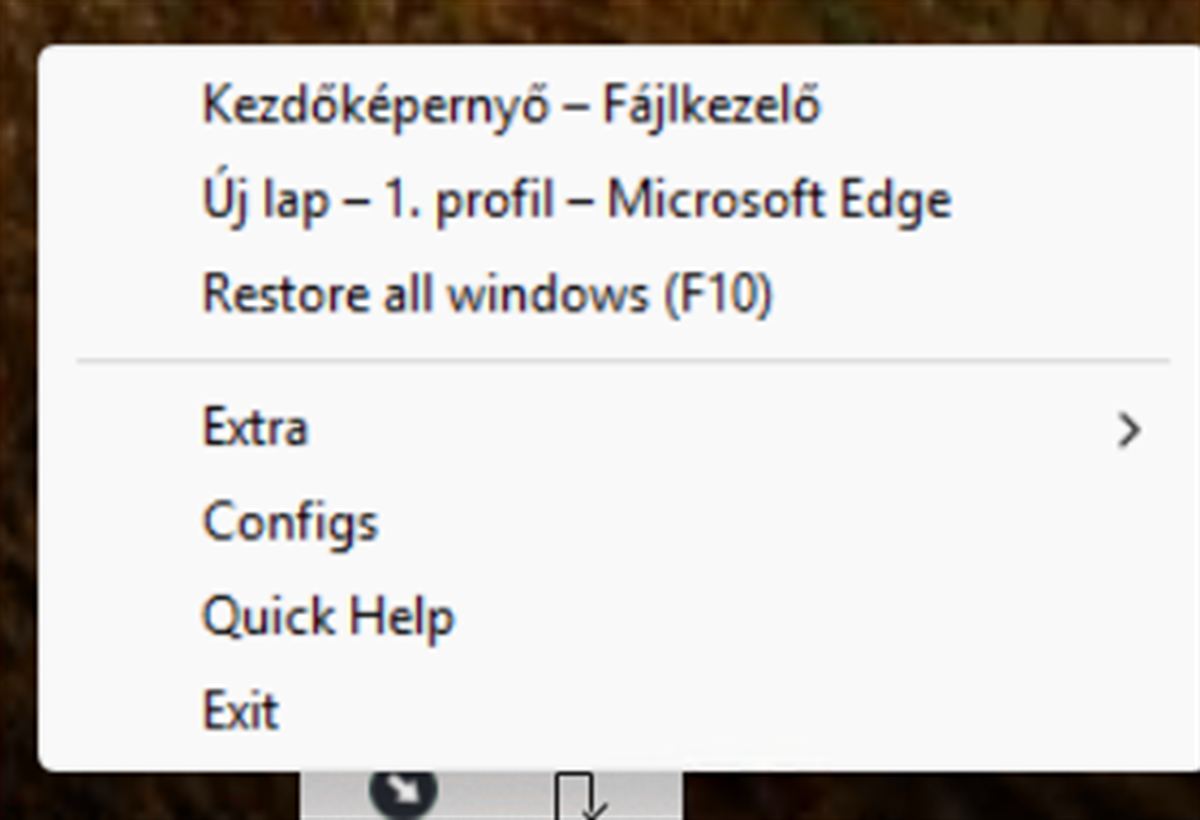Restore the Új lap Microsoft Edge window
1200x820 pixels.
(x=576, y=200)
